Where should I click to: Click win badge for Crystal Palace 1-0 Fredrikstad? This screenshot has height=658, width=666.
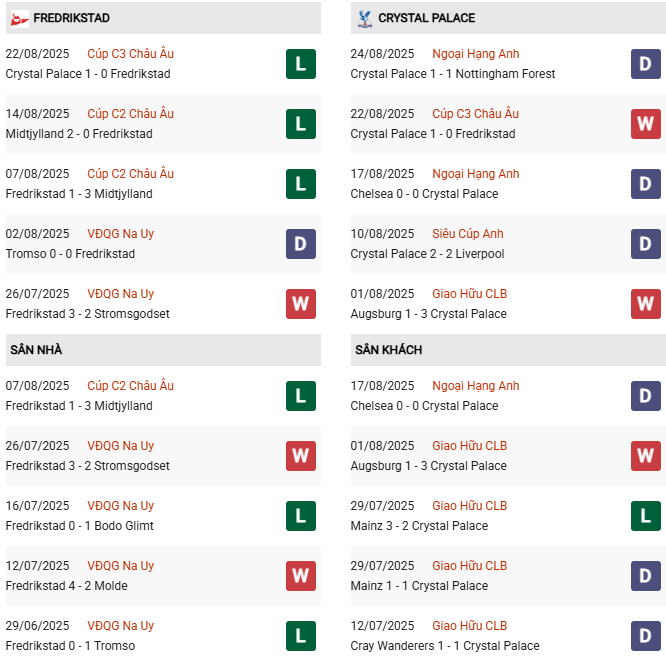(645, 124)
